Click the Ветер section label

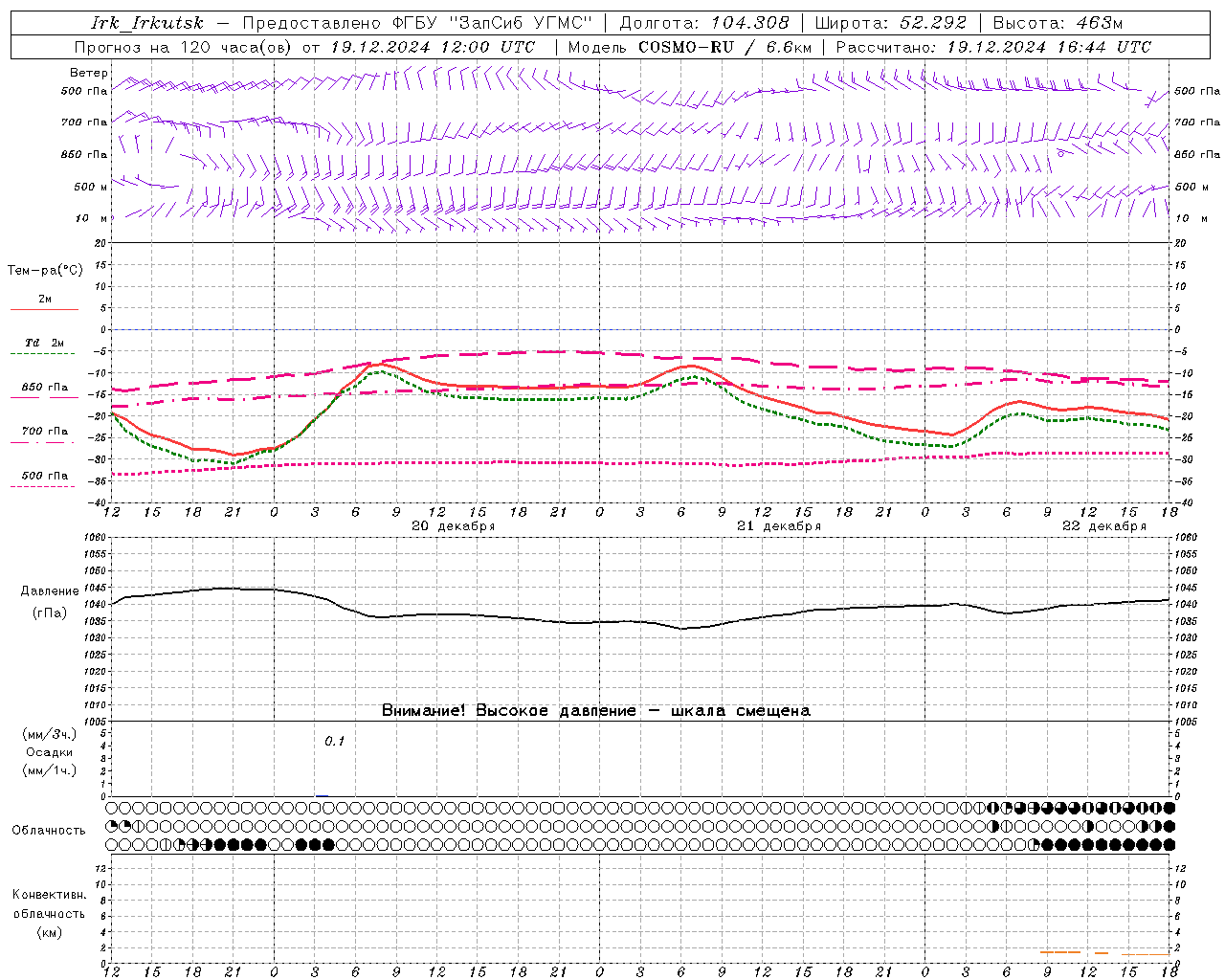tap(89, 73)
